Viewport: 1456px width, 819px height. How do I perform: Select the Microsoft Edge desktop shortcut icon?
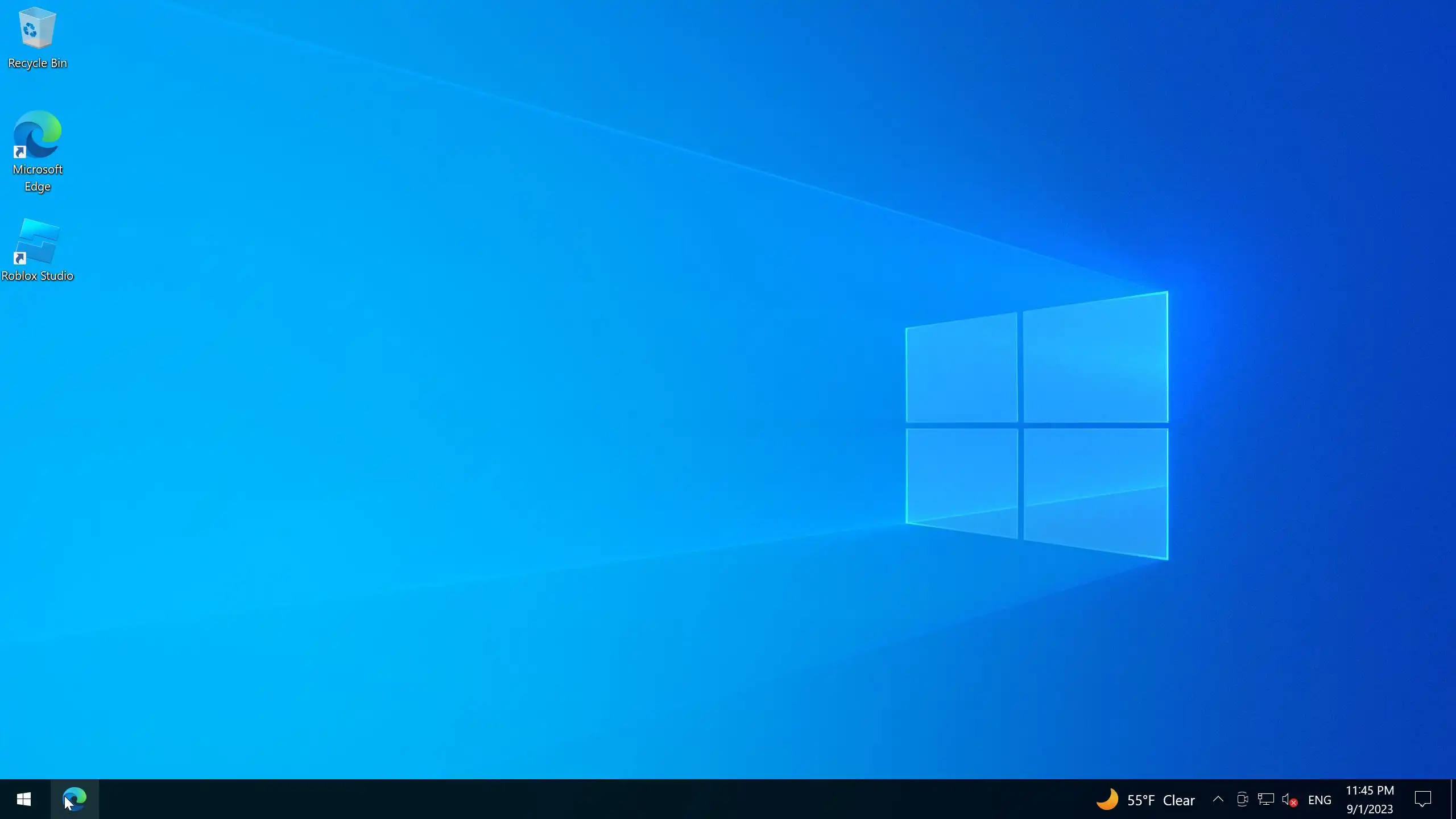37,134
